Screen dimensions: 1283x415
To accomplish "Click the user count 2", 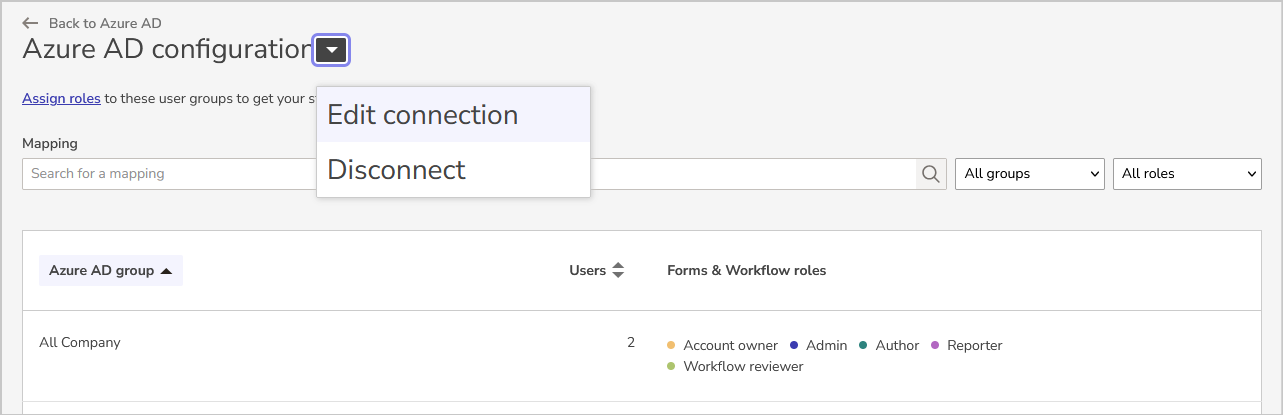I will tap(631, 343).
